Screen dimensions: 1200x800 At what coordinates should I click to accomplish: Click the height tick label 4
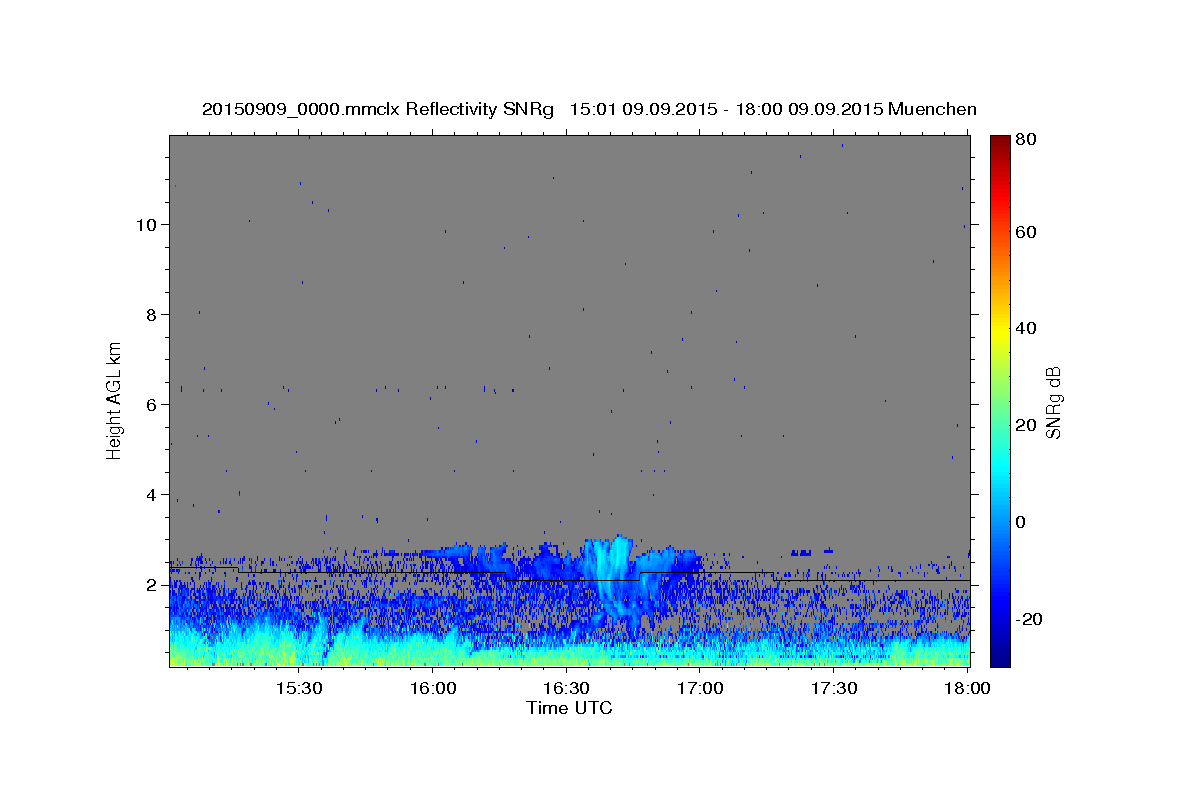pos(150,494)
